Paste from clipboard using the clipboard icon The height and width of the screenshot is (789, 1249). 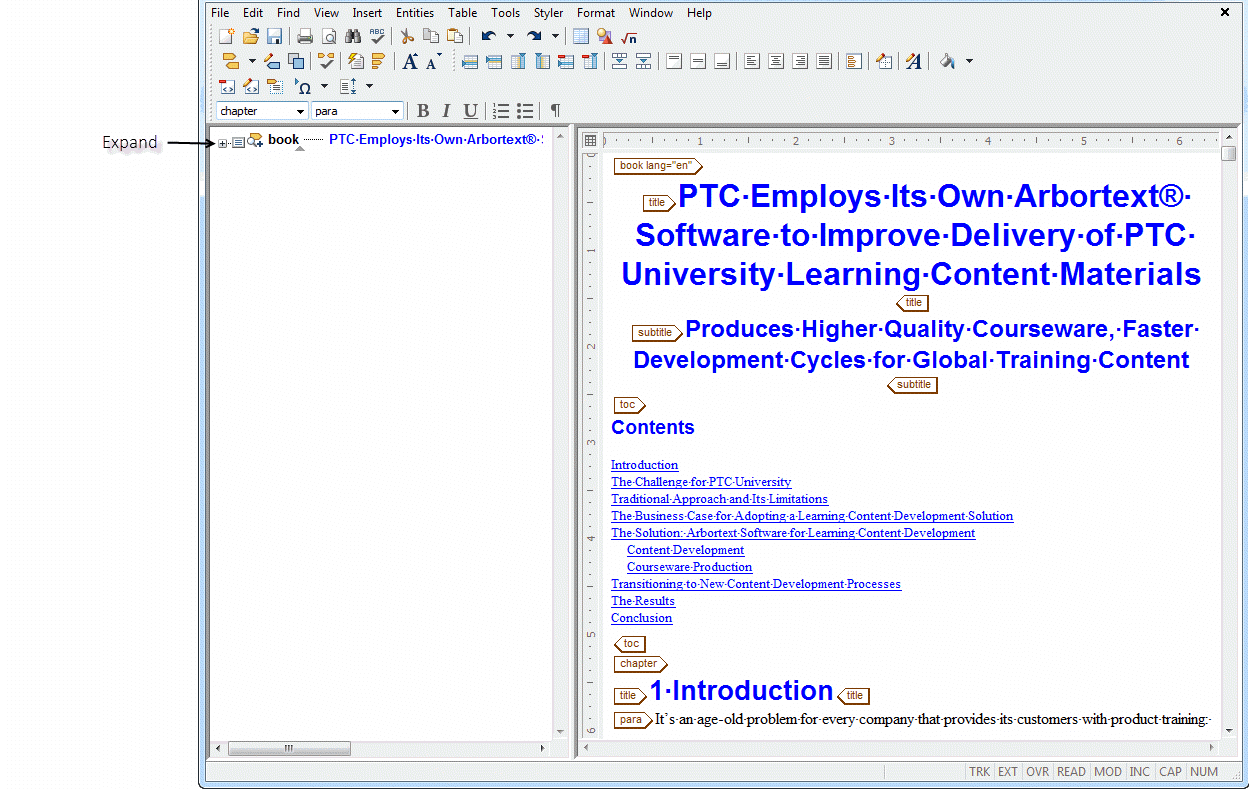coord(455,36)
